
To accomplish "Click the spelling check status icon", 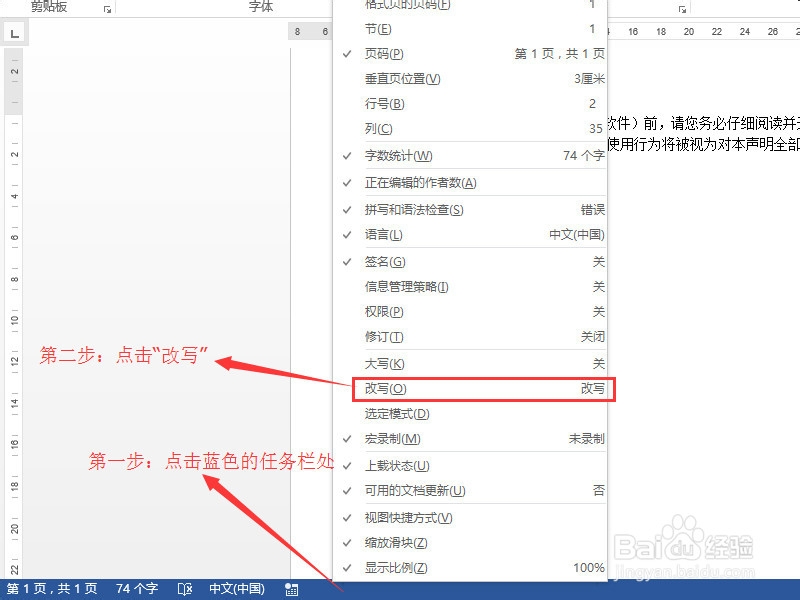I will coord(184,589).
